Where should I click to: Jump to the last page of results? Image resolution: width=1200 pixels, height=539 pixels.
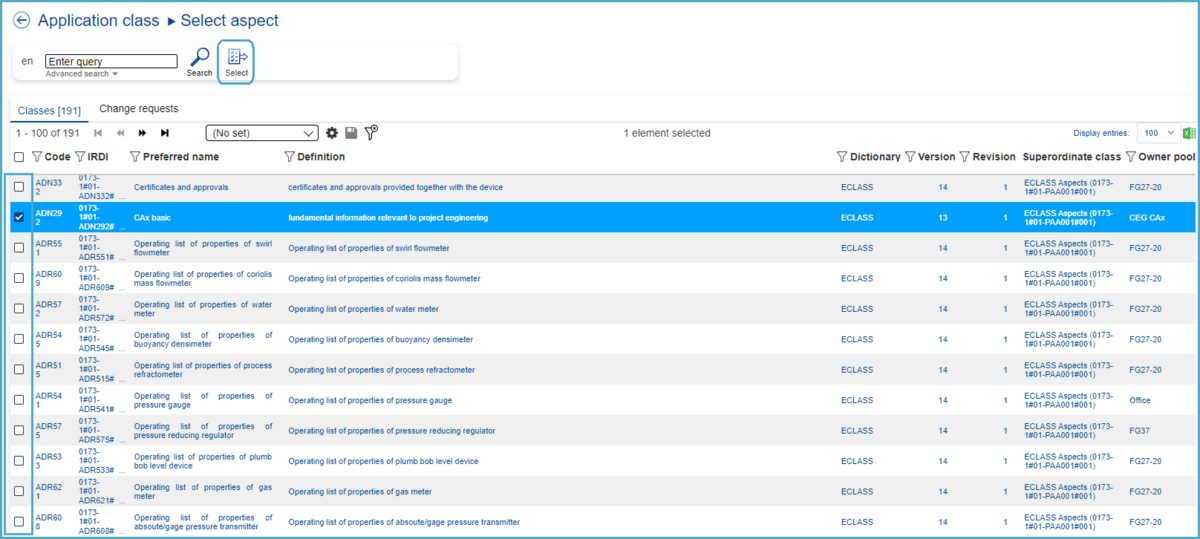tap(165, 133)
